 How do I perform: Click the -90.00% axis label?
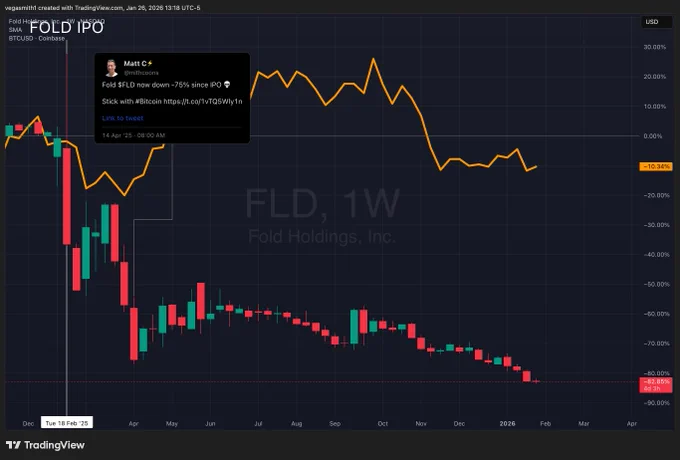[656, 403]
